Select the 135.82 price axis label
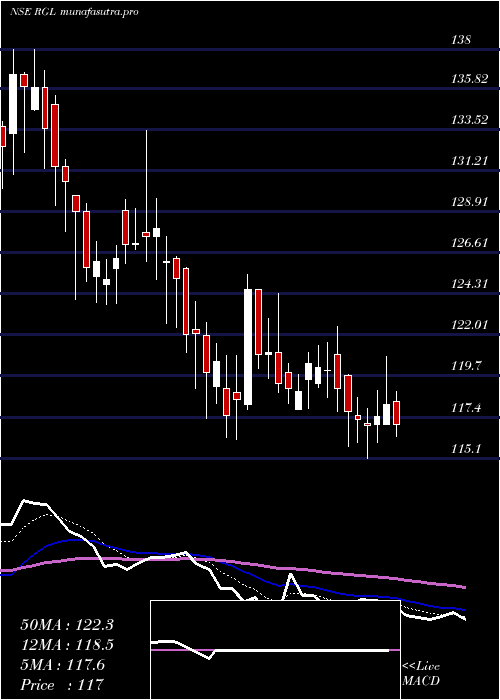 (470, 79)
